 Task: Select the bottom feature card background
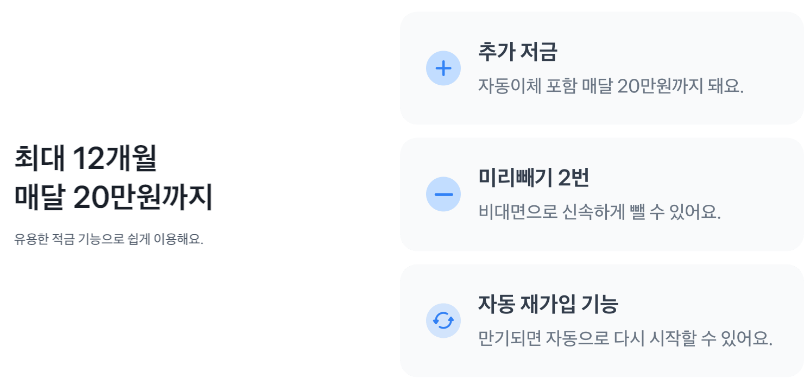(602, 321)
